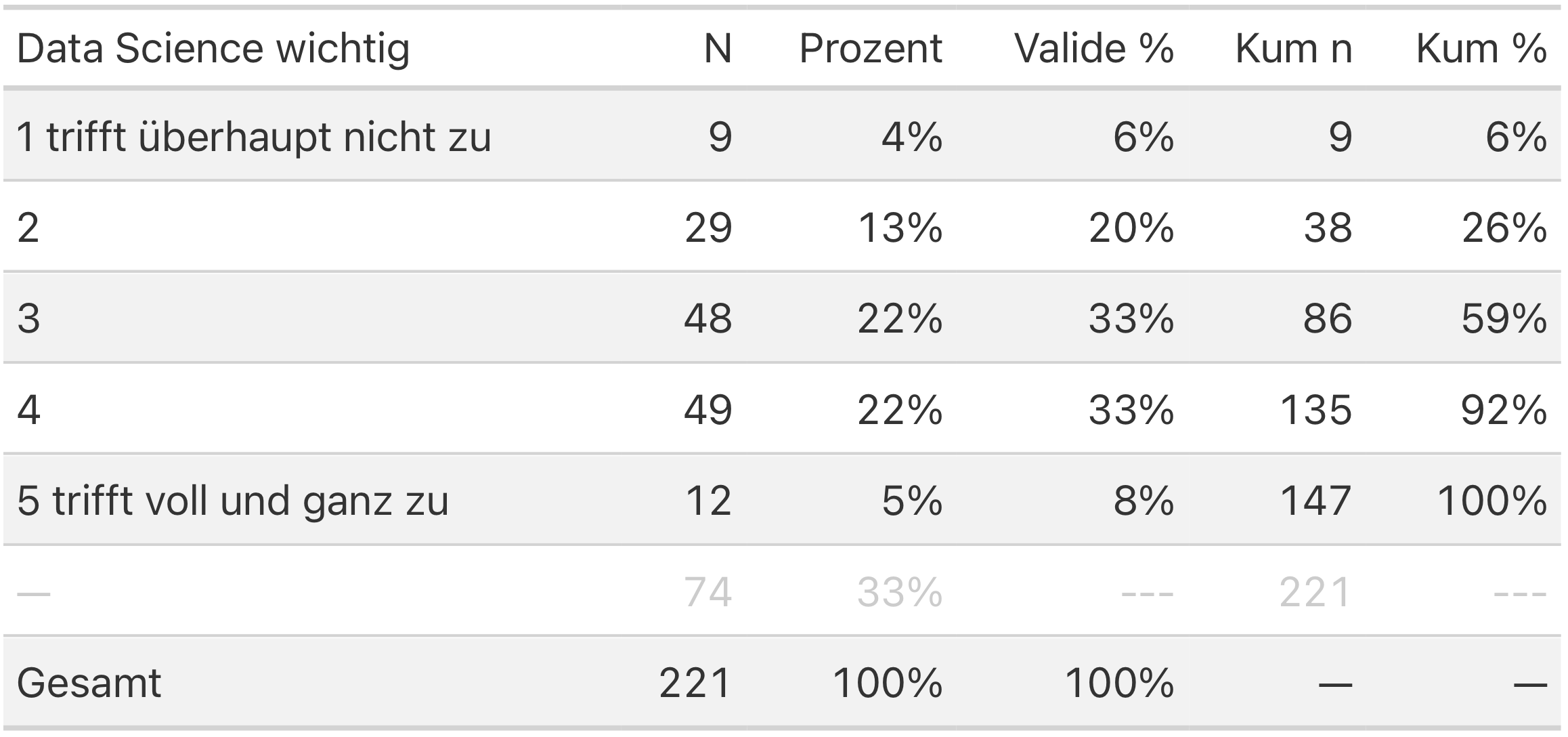Click the 'Kum %' column header
This screenshot has height=737, width=1568.
[1481, 49]
